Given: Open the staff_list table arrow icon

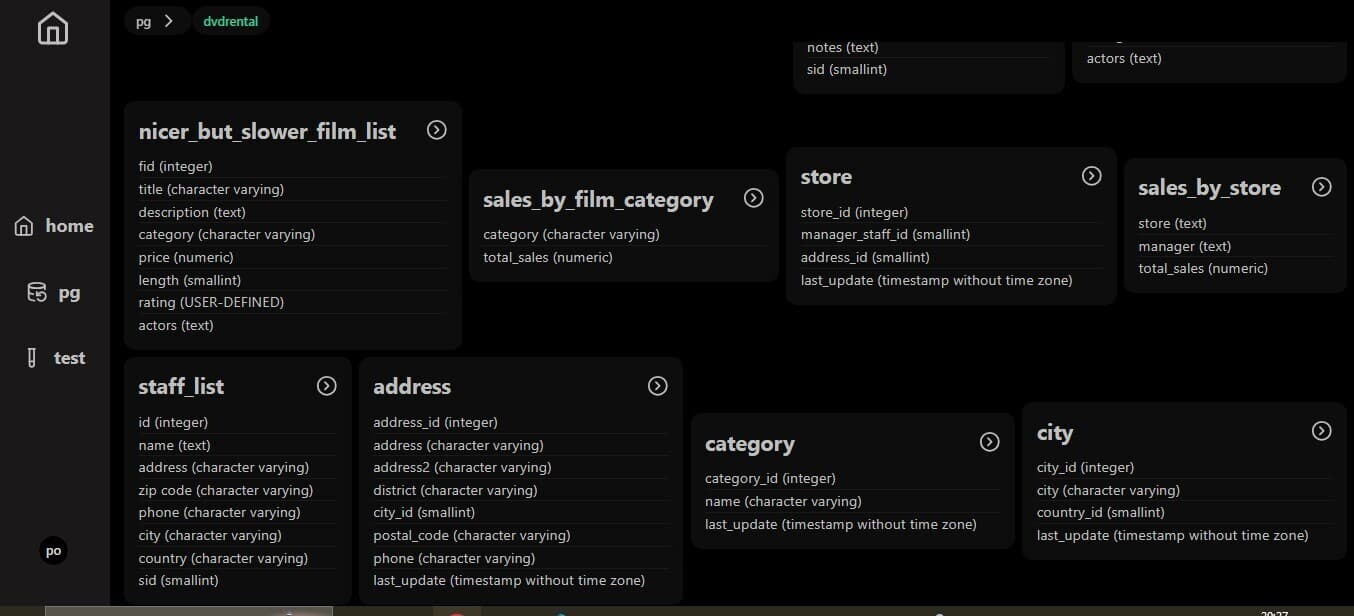Looking at the screenshot, I should (x=327, y=386).
